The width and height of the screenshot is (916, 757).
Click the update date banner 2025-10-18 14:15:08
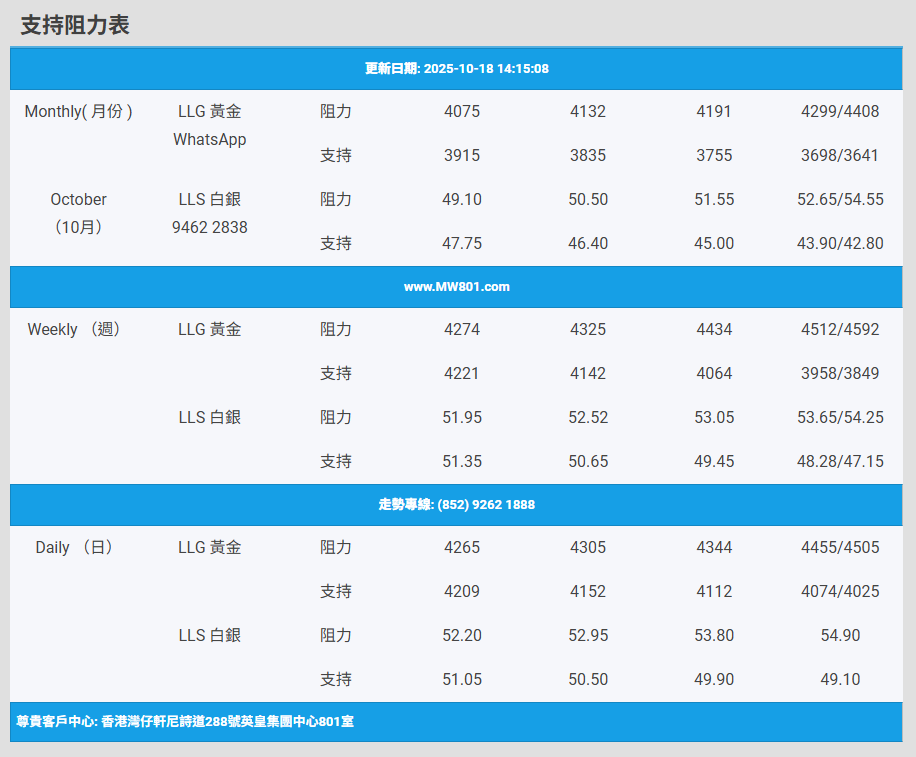pos(456,69)
